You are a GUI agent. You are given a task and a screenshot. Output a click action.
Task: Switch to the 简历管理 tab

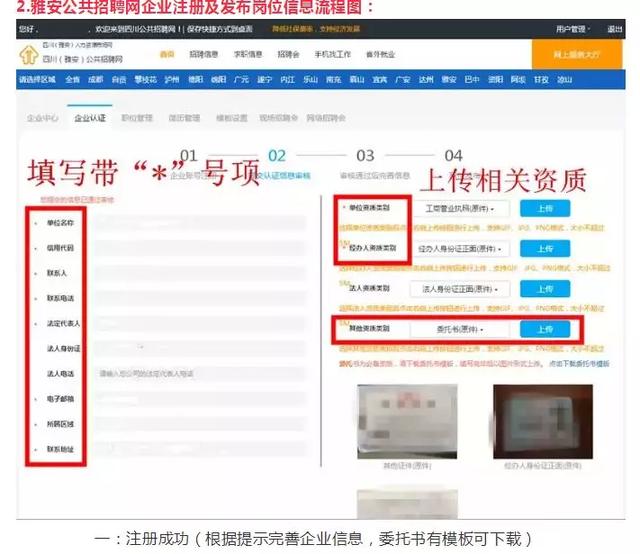click(x=184, y=118)
